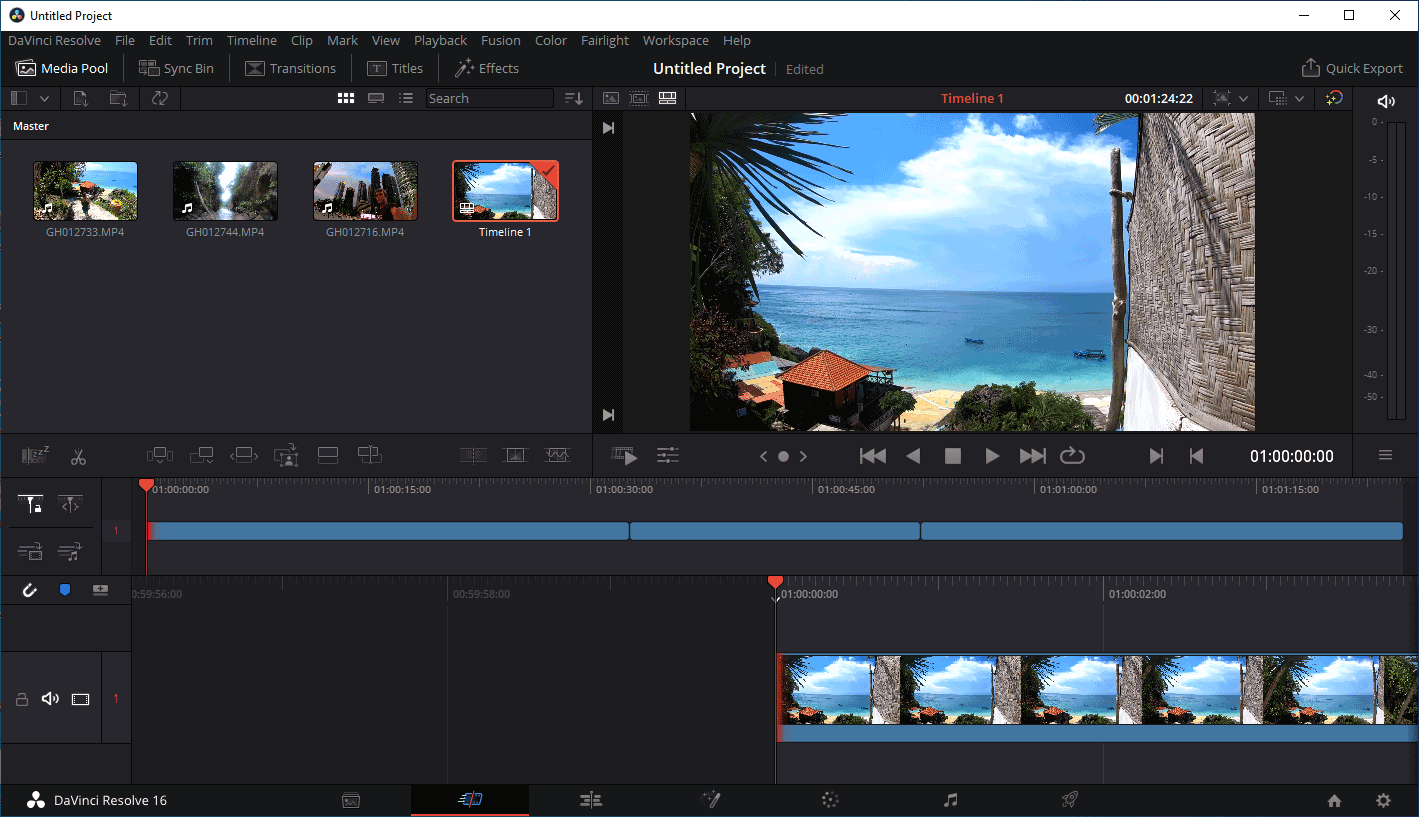Open the Deliver page rocket icon
Image resolution: width=1419 pixels, height=817 pixels.
1069,800
